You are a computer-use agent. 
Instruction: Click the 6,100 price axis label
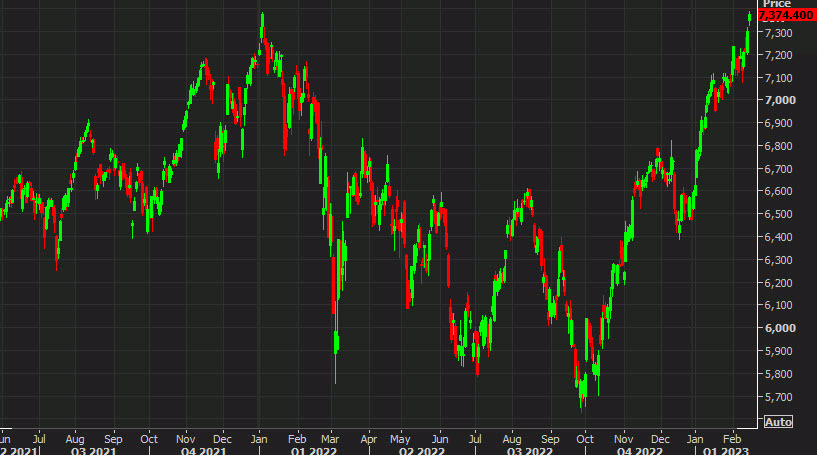[x=779, y=305]
